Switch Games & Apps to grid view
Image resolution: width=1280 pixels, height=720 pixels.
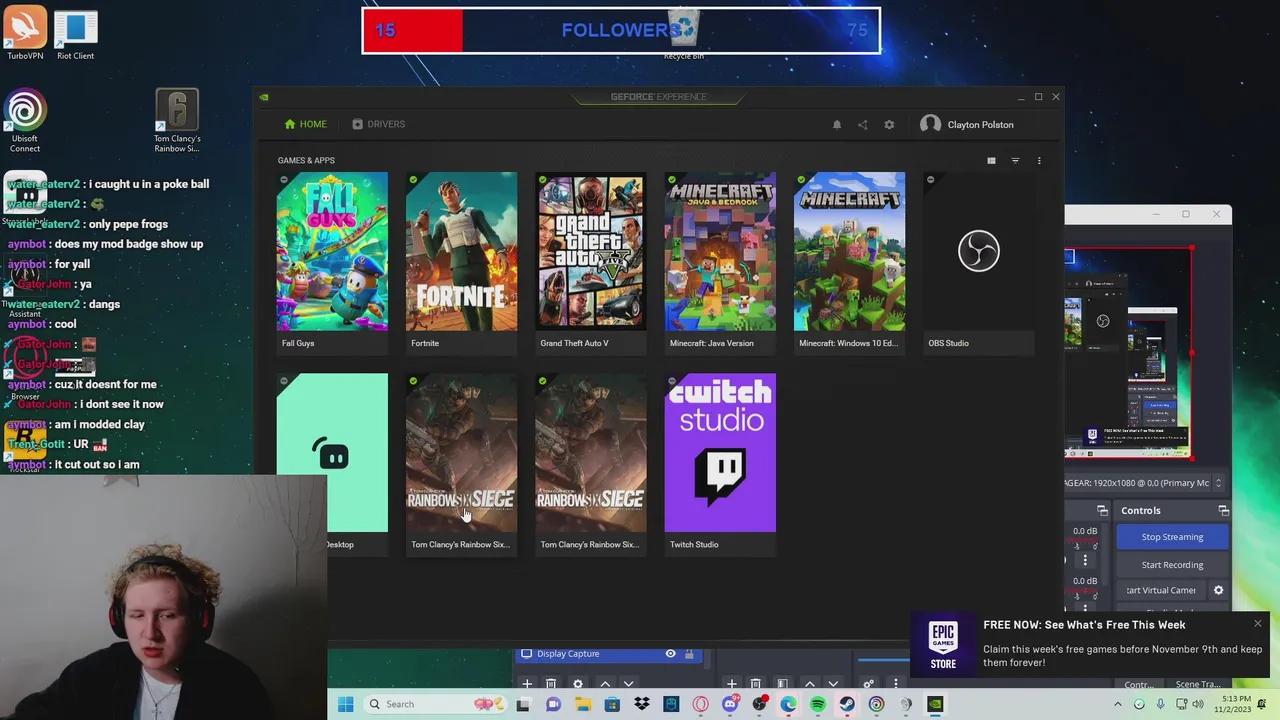[x=991, y=160]
